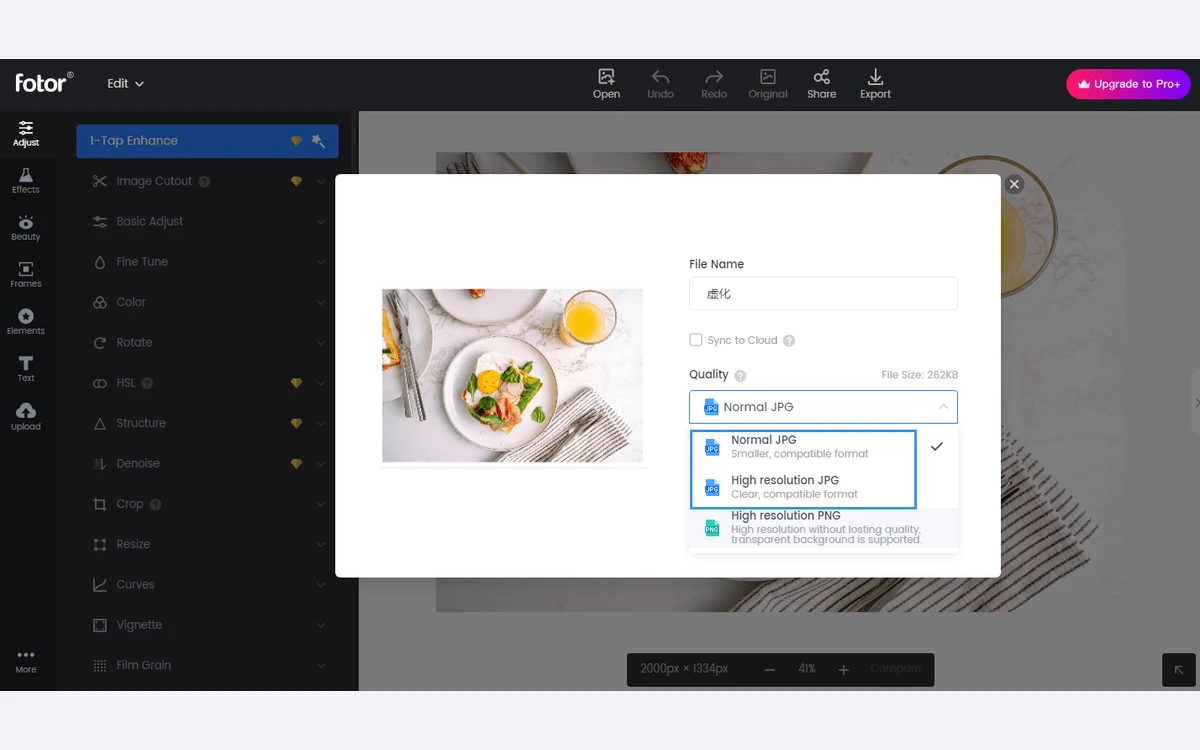Click the help icon beside Crop

(155, 504)
